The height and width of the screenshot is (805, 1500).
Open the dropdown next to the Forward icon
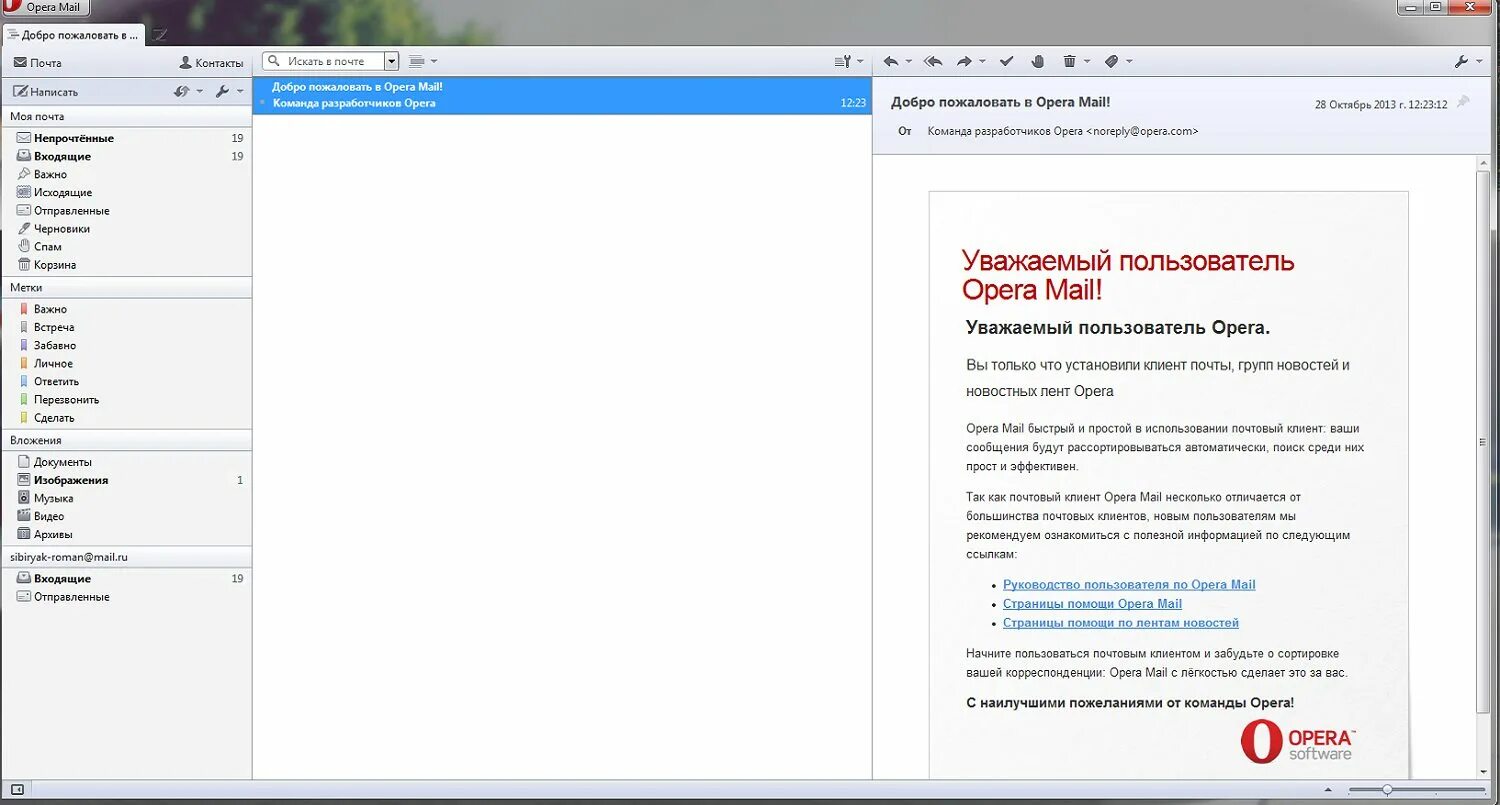click(x=982, y=62)
